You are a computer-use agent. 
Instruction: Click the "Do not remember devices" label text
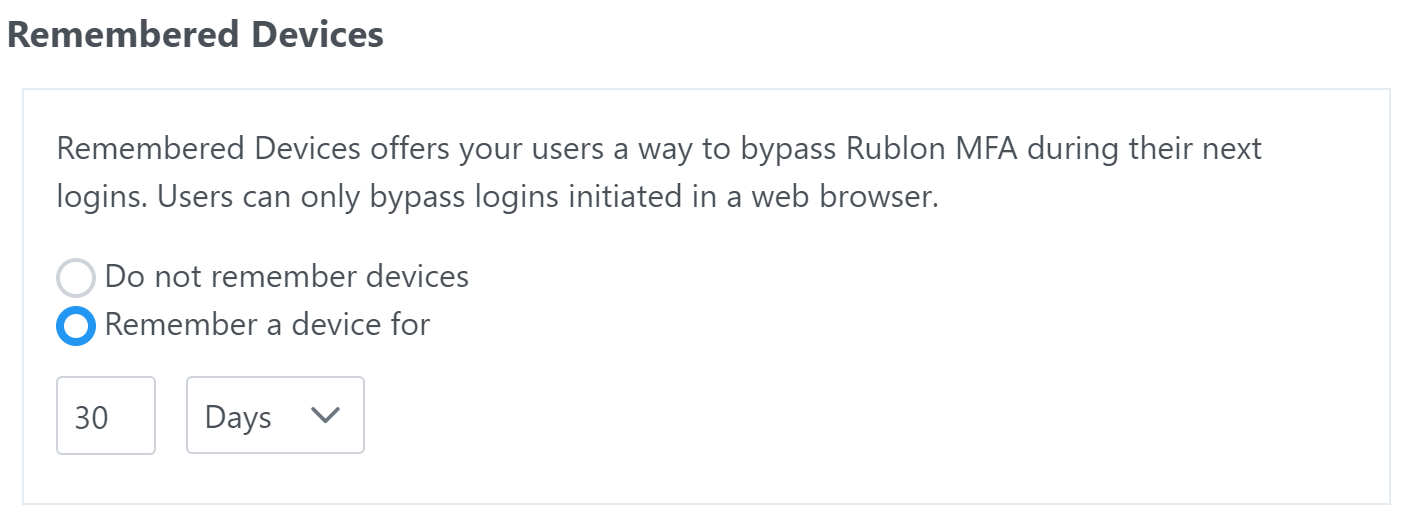pos(286,276)
